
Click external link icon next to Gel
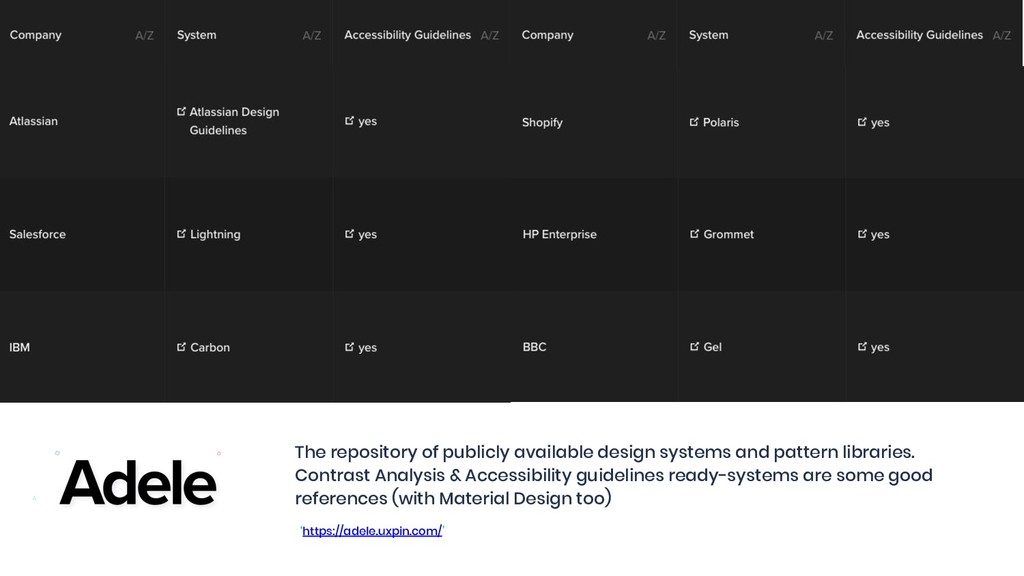click(694, 347)
